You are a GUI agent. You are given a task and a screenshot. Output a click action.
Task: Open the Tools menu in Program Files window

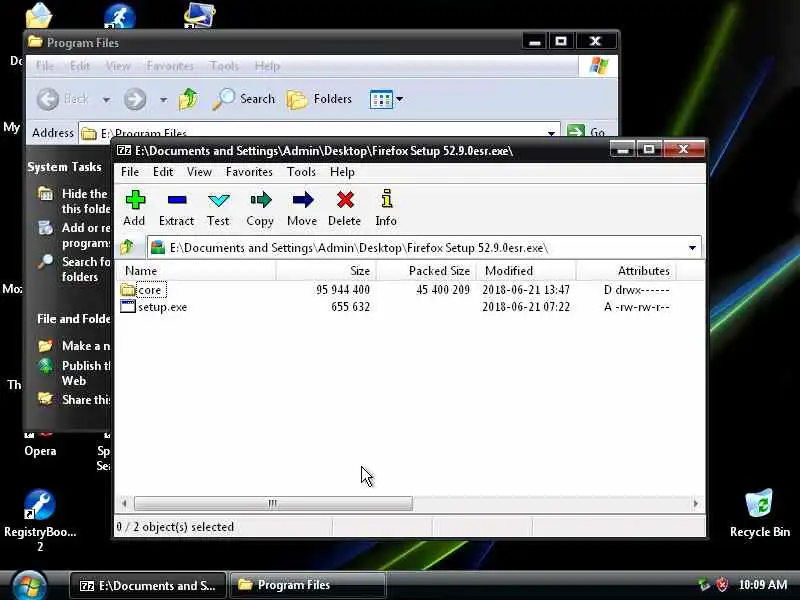click(224, 66)
